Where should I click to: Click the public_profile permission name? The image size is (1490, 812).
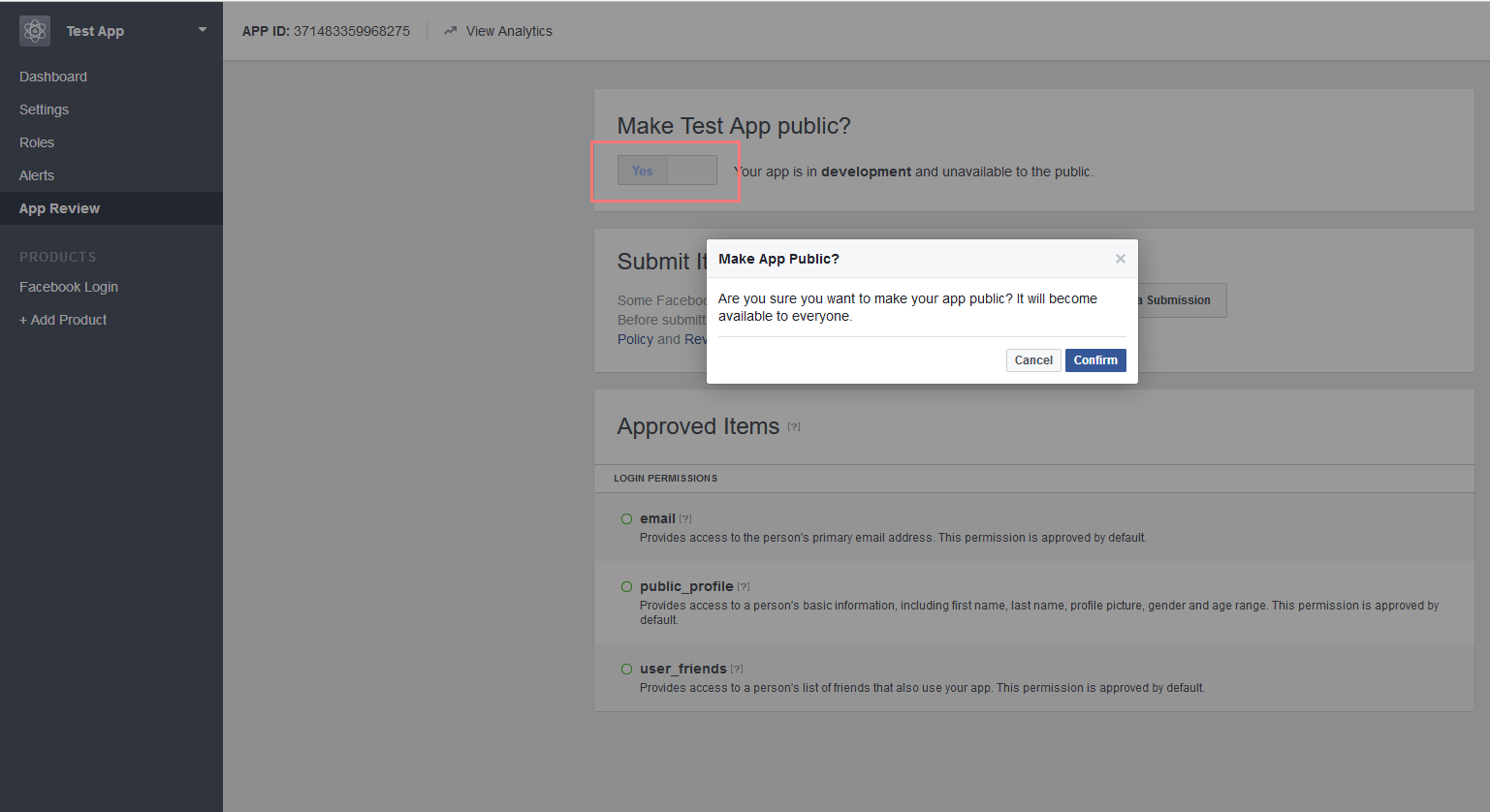(x=686, y=586)
